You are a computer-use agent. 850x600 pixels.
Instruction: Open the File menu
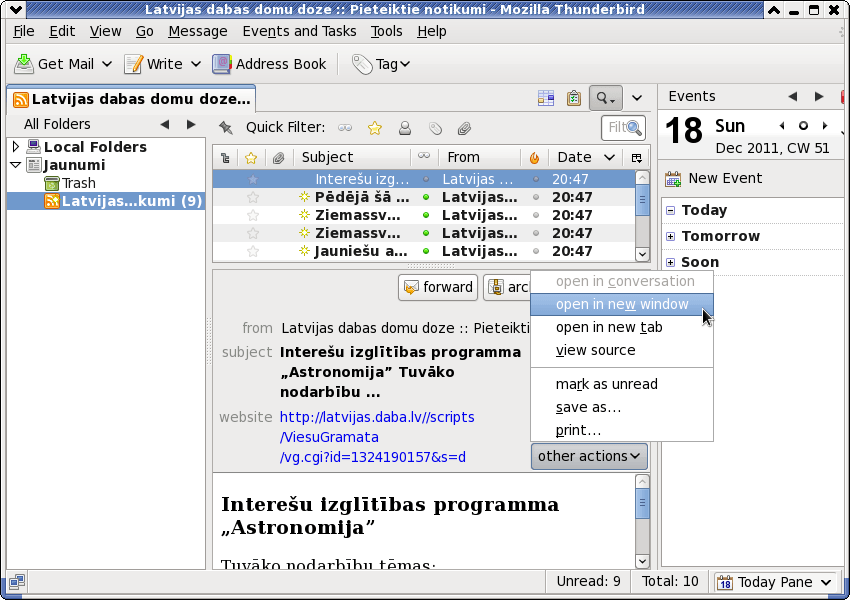(x=24, y=31)
